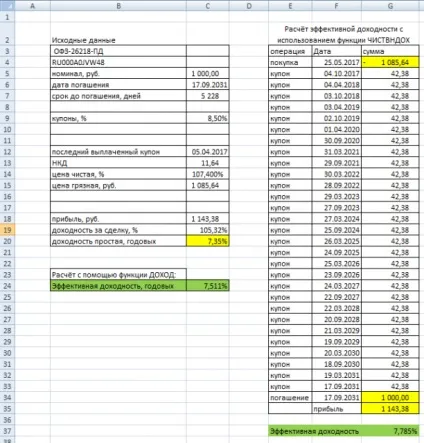
Task: Select the nominal value '1 000,00' in column C
Action: (x=208, y=74)
